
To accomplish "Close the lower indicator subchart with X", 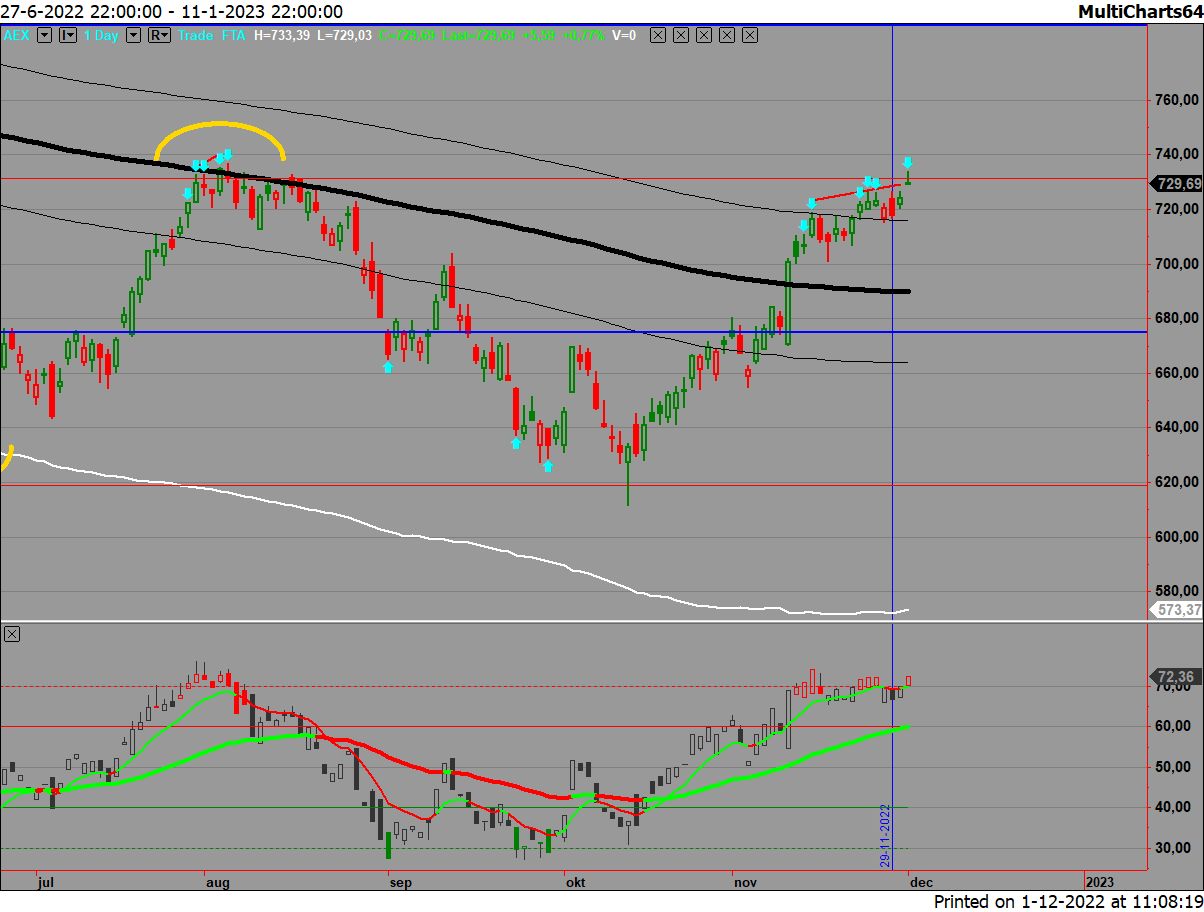I will [x=12, y=635].
